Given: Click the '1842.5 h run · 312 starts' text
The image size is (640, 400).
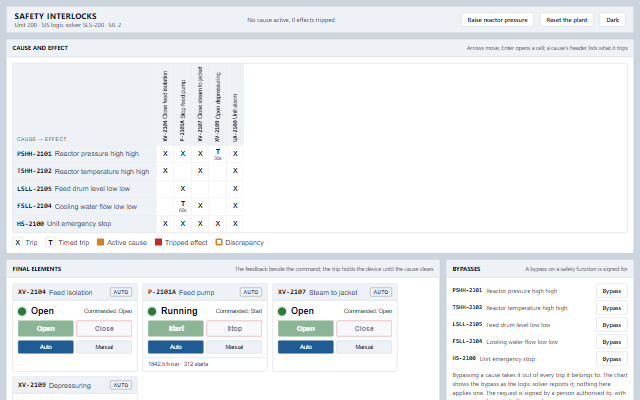Looking at the screenshot, I should (x=178, y=364).
